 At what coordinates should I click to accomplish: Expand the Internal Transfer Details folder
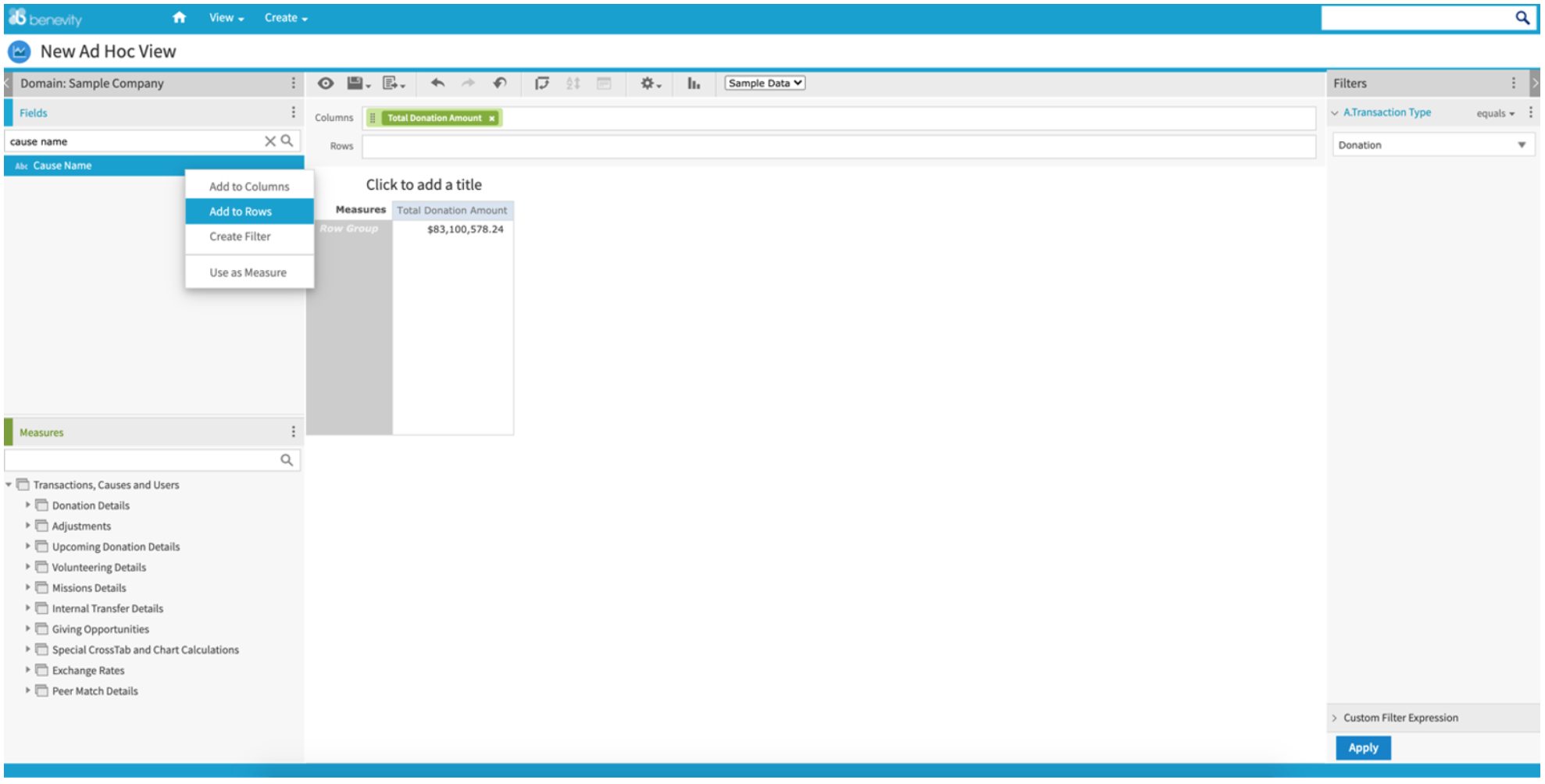[28, 608]
